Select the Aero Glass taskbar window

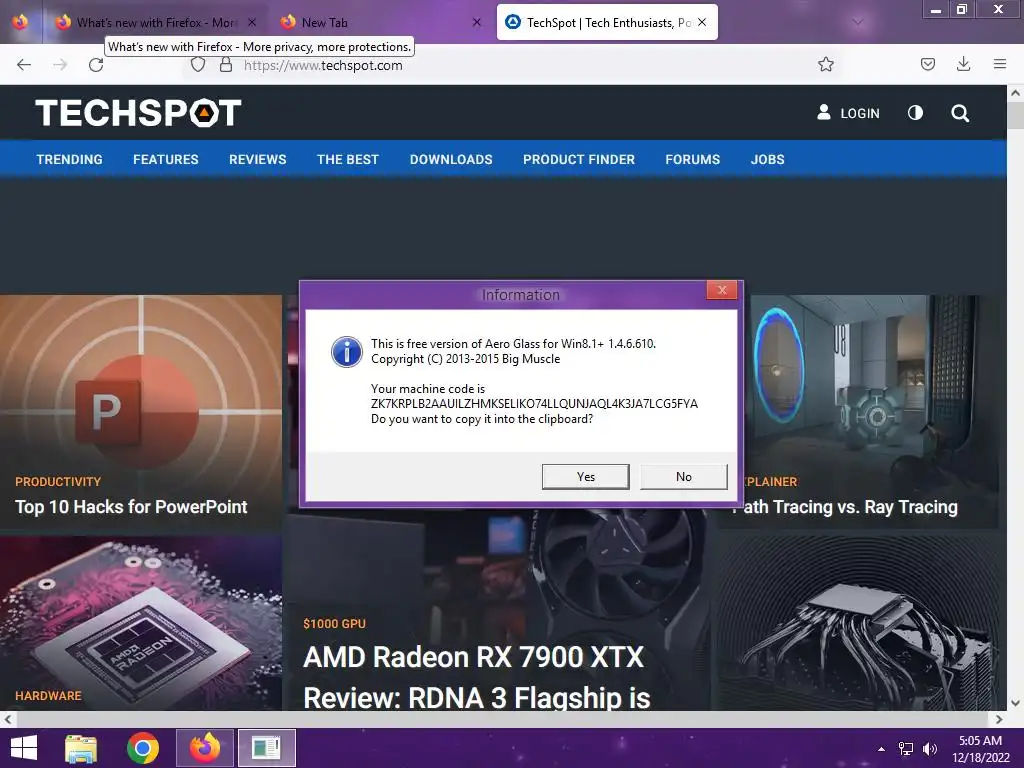click(266, 748)
